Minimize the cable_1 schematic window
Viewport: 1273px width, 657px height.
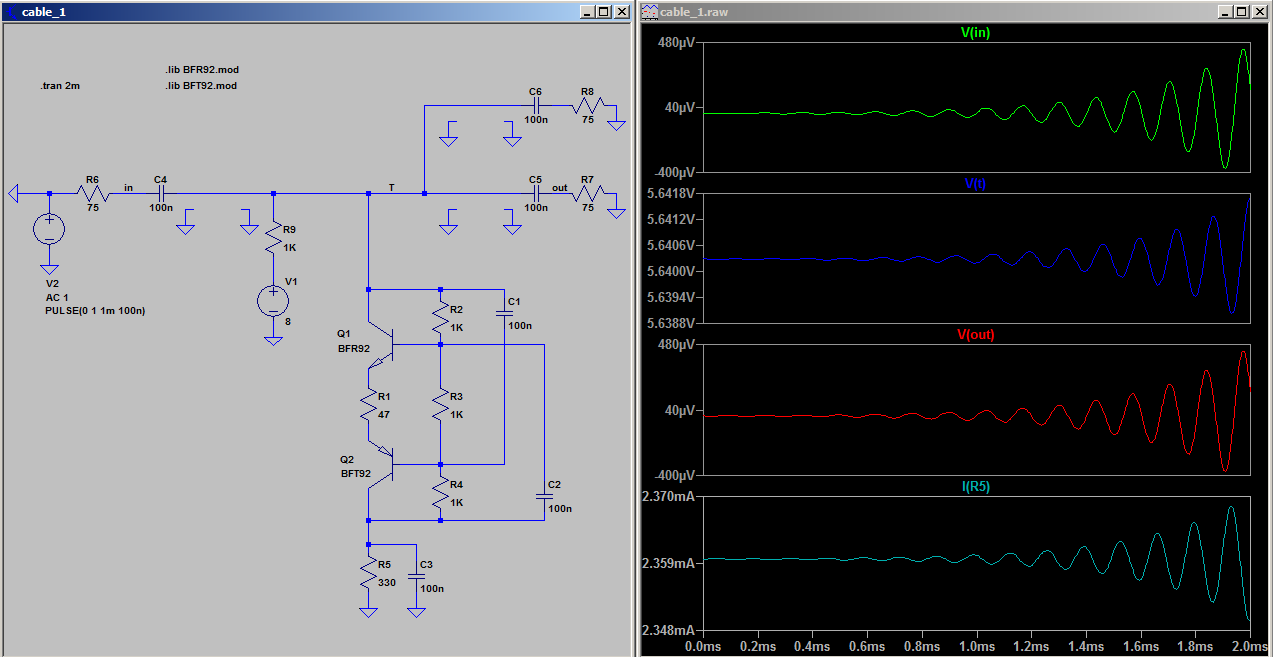[589, 11]
